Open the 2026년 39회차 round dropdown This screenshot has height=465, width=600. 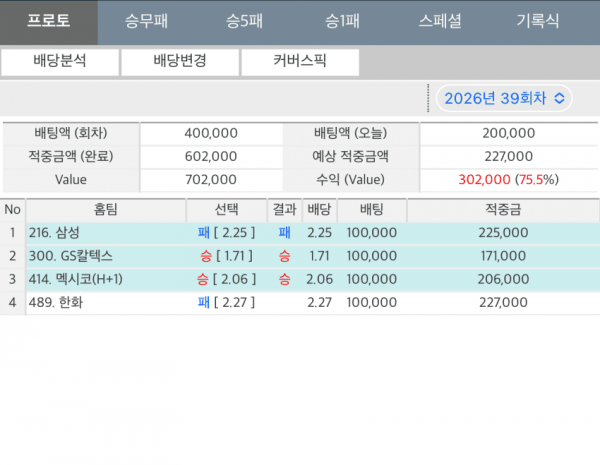(x=504, y=98)
